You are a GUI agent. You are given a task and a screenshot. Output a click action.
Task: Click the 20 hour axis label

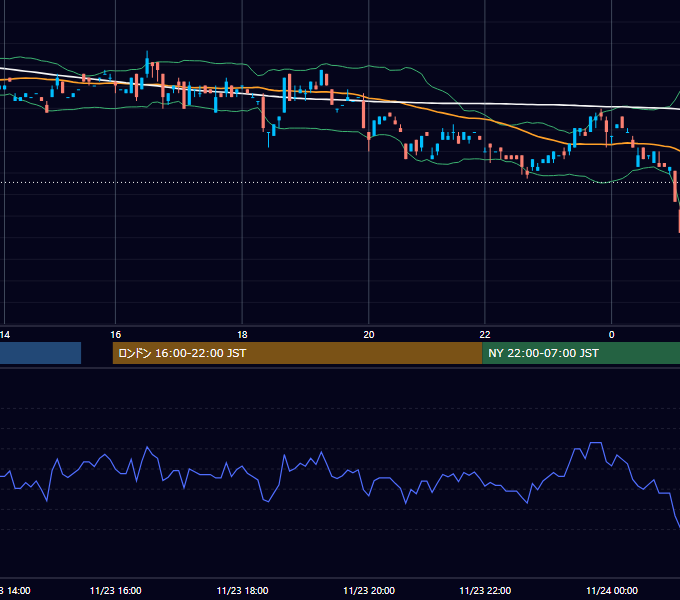point(369,335)
